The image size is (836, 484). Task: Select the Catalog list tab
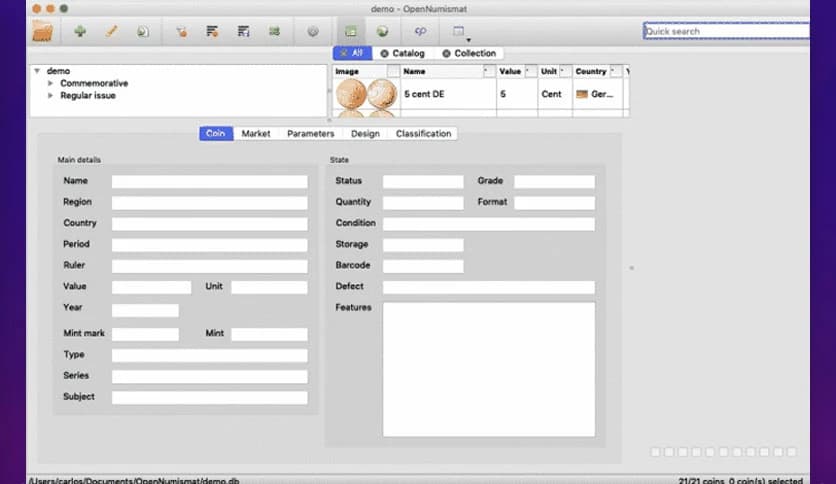[403, 53]
